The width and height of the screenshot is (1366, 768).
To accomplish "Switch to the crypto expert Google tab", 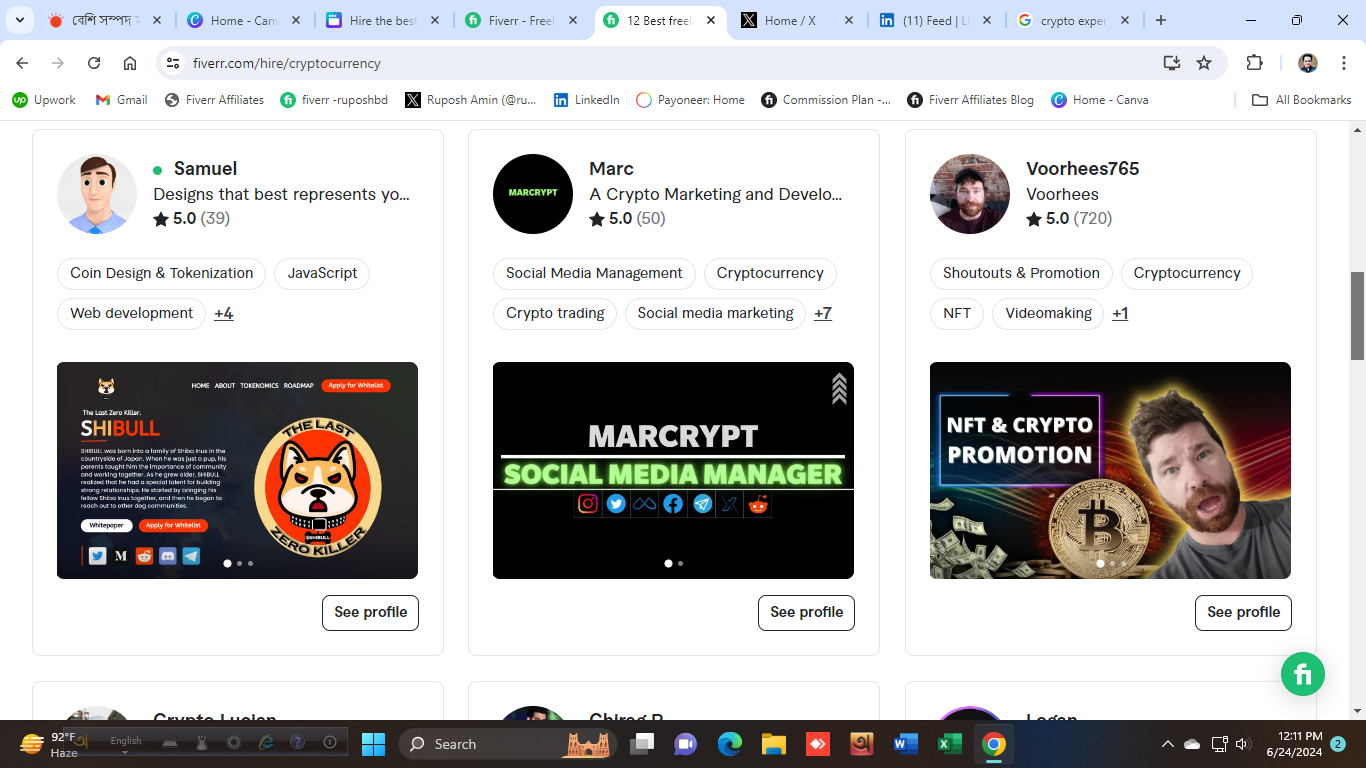I will [x=1075, y=20].
